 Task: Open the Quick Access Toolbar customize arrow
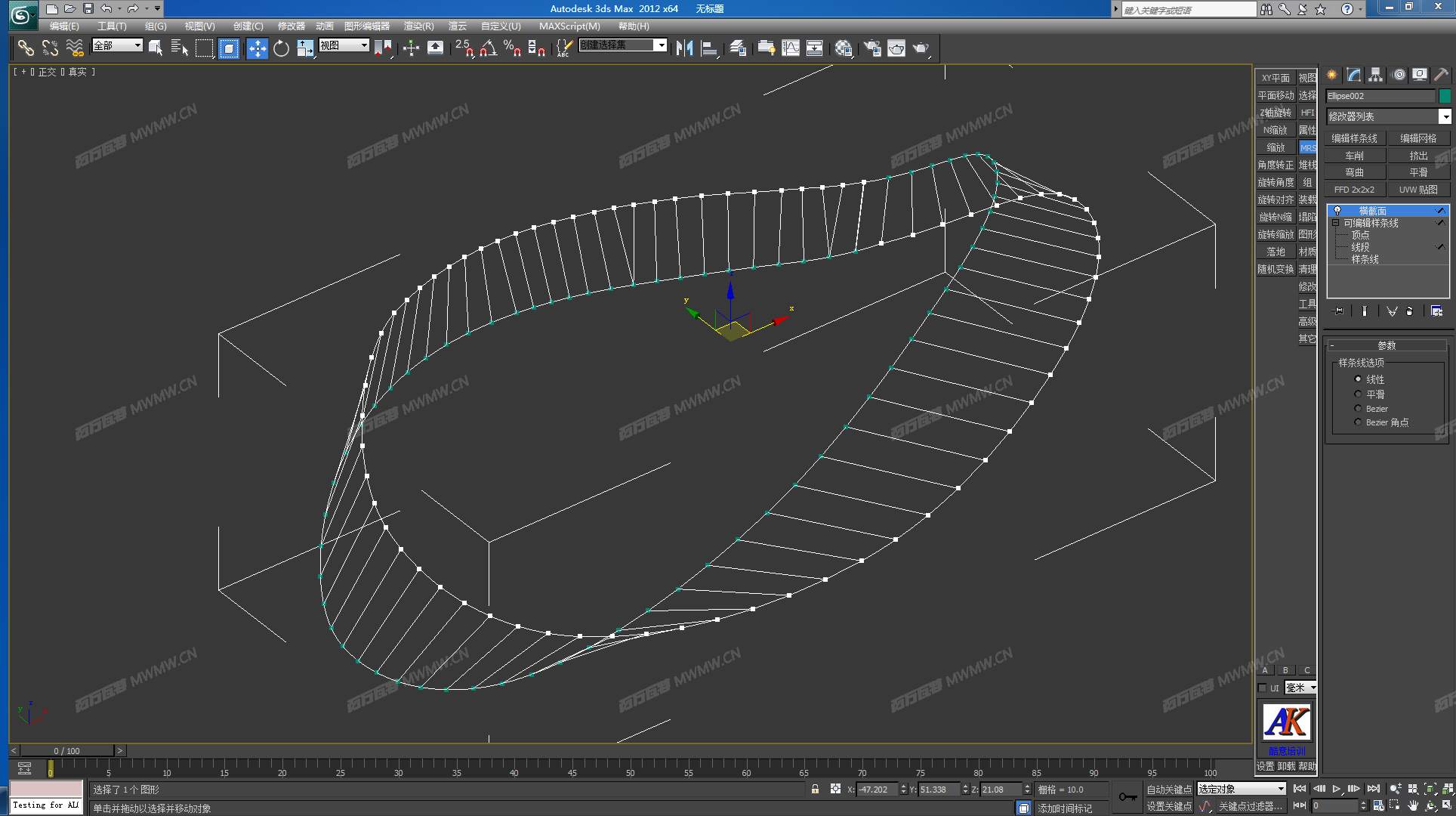tap(157, 8)
